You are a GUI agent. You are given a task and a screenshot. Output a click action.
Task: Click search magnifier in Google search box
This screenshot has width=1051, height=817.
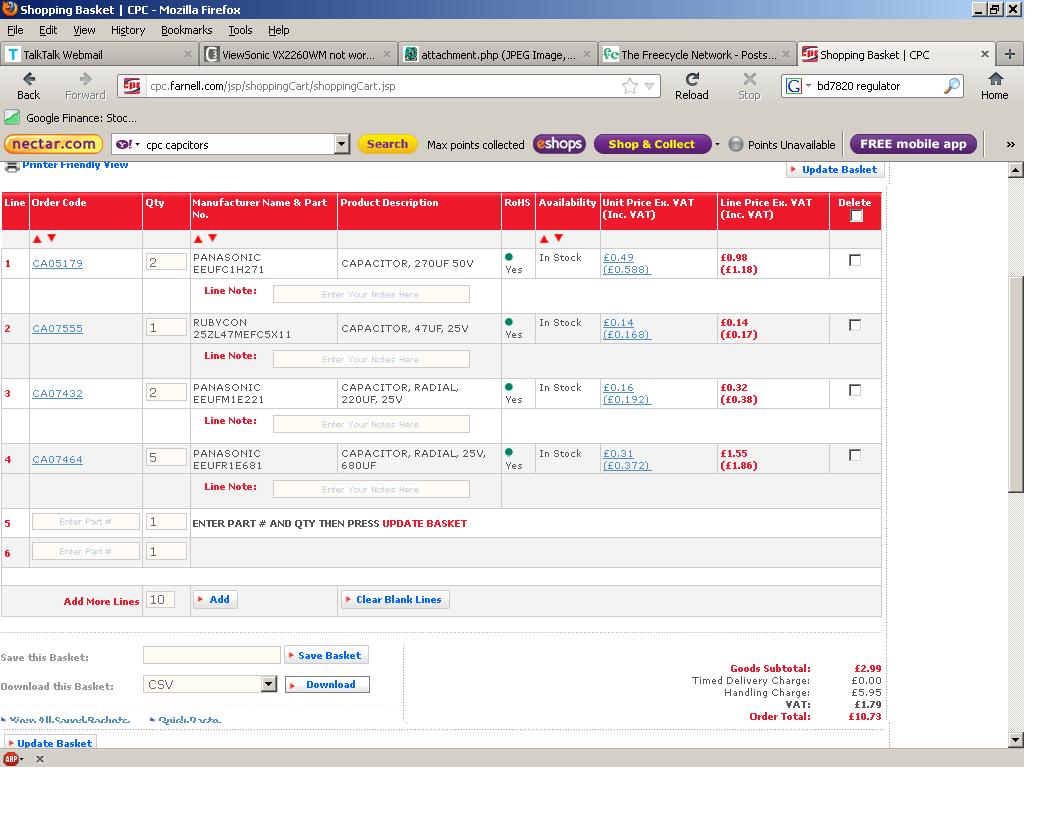952,86
